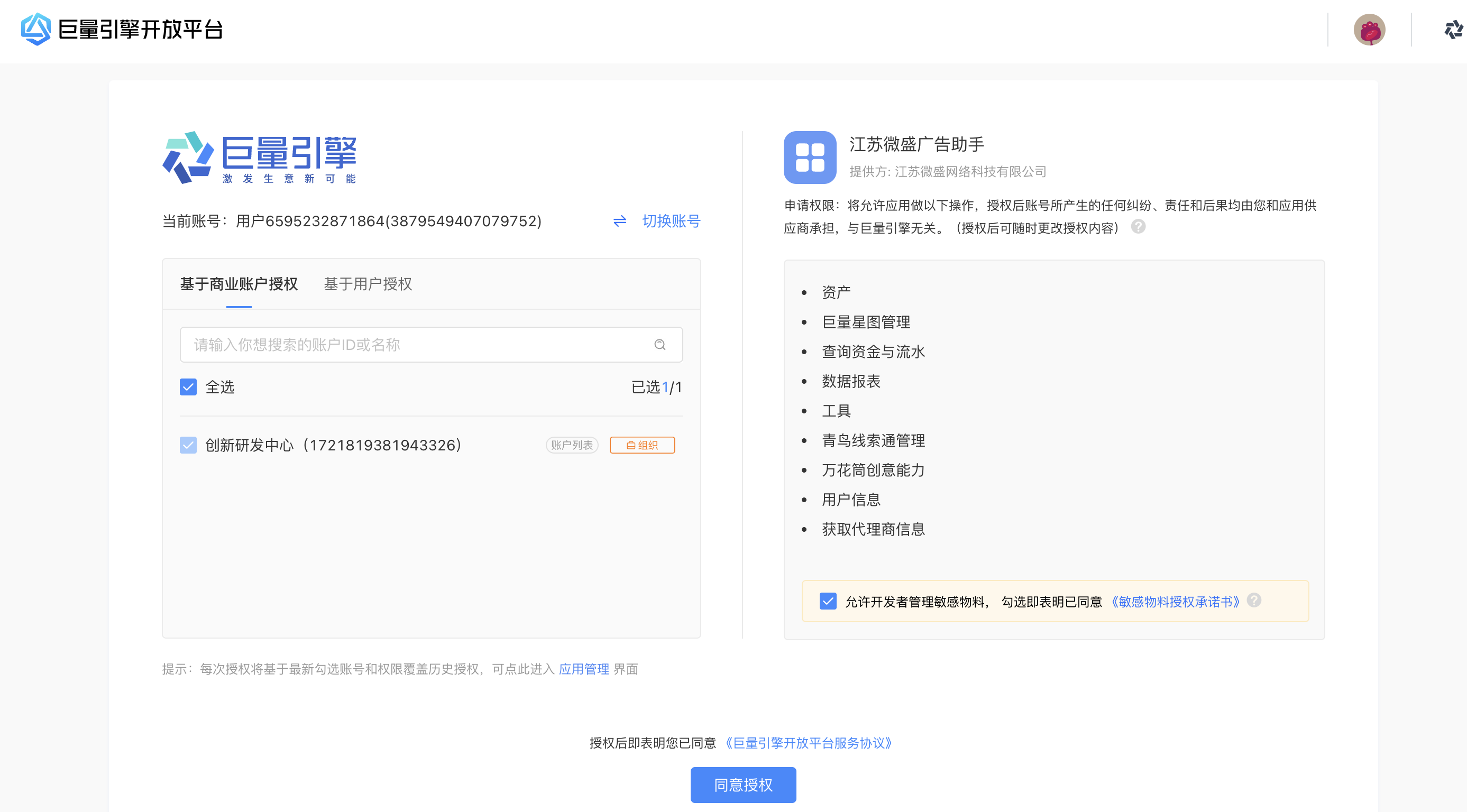Viewport: 1467px width, 812px height.
Task: Click the 江苏微盛广告助手 app title
Action: pyautogui.click(x=916, y=144)
